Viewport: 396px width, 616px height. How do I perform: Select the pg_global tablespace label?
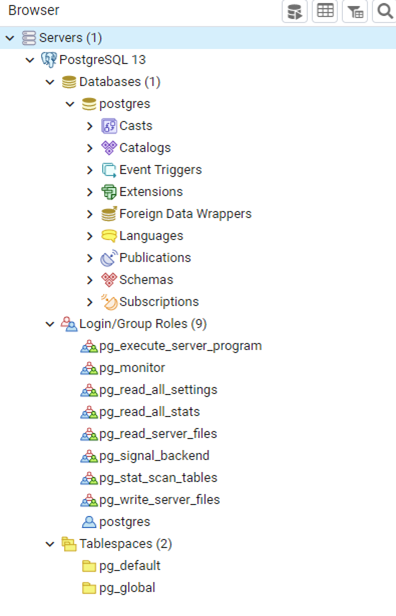pos(127,588)
